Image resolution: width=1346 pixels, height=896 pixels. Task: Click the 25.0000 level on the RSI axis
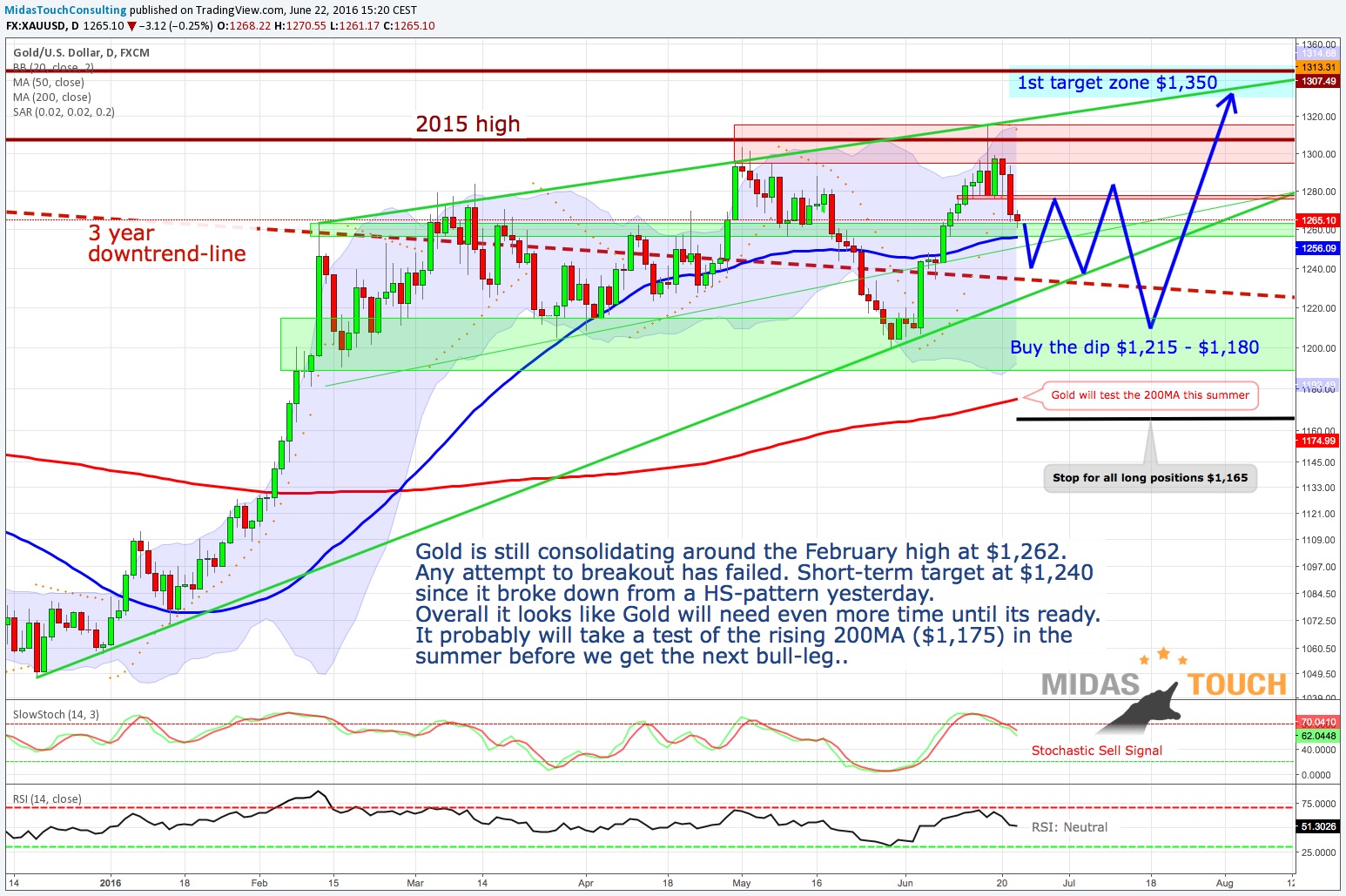coord(1318,852)
